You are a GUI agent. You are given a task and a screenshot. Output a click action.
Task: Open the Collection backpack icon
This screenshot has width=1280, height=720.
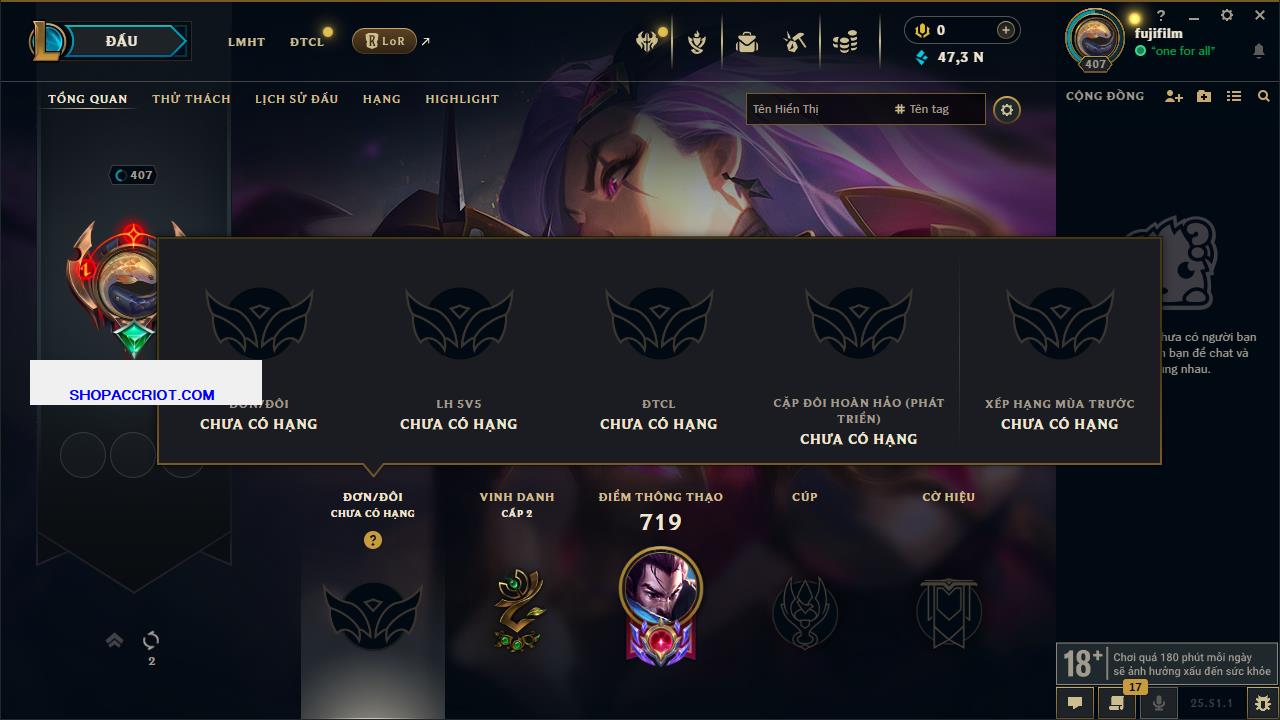[x=746, y=42]
